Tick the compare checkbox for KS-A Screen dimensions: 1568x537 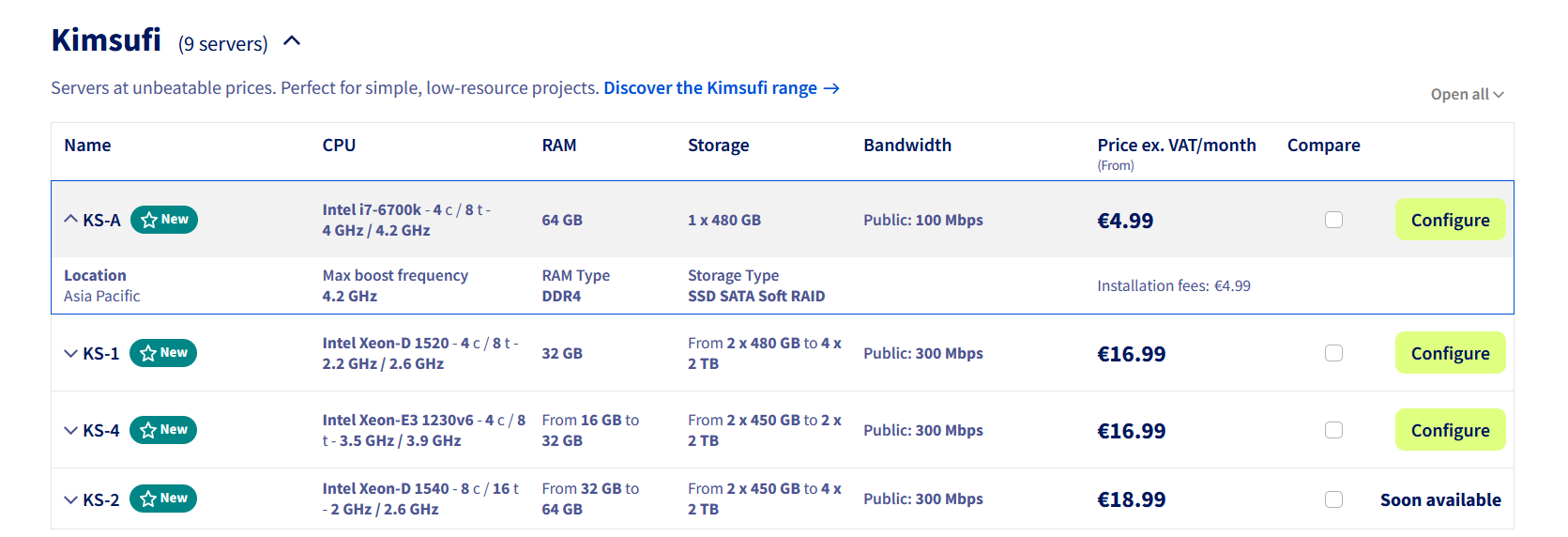click(x=1333, y=220)
